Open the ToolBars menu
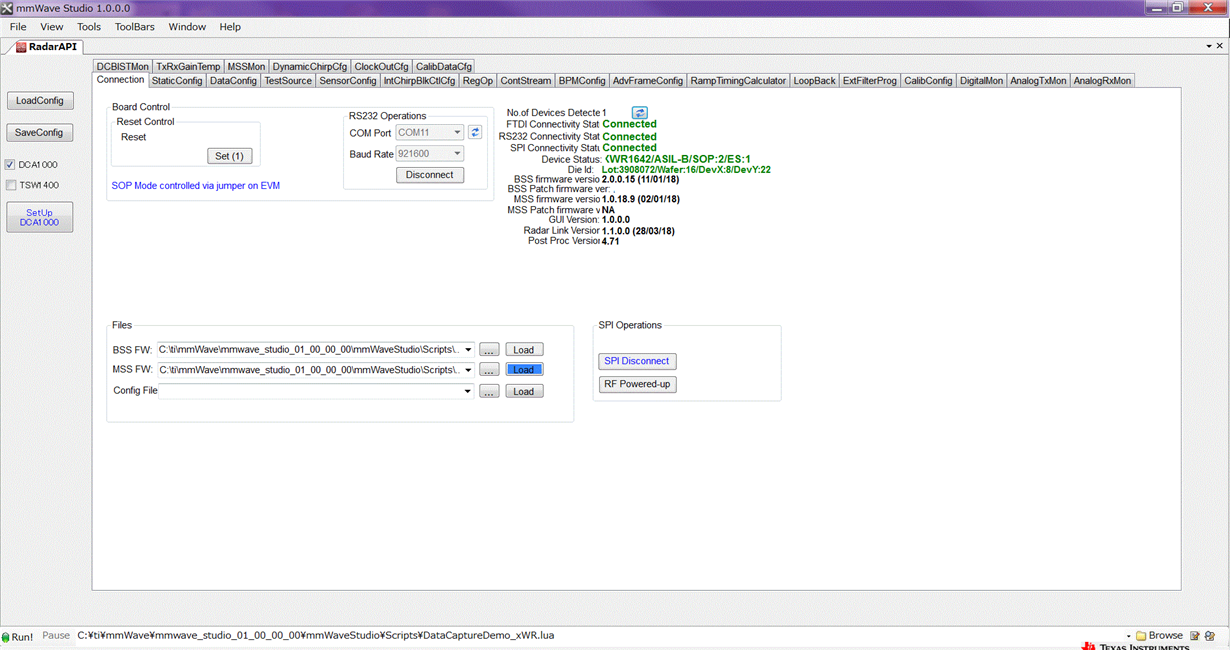1230x650 pixels. click(x=134, y=27)
